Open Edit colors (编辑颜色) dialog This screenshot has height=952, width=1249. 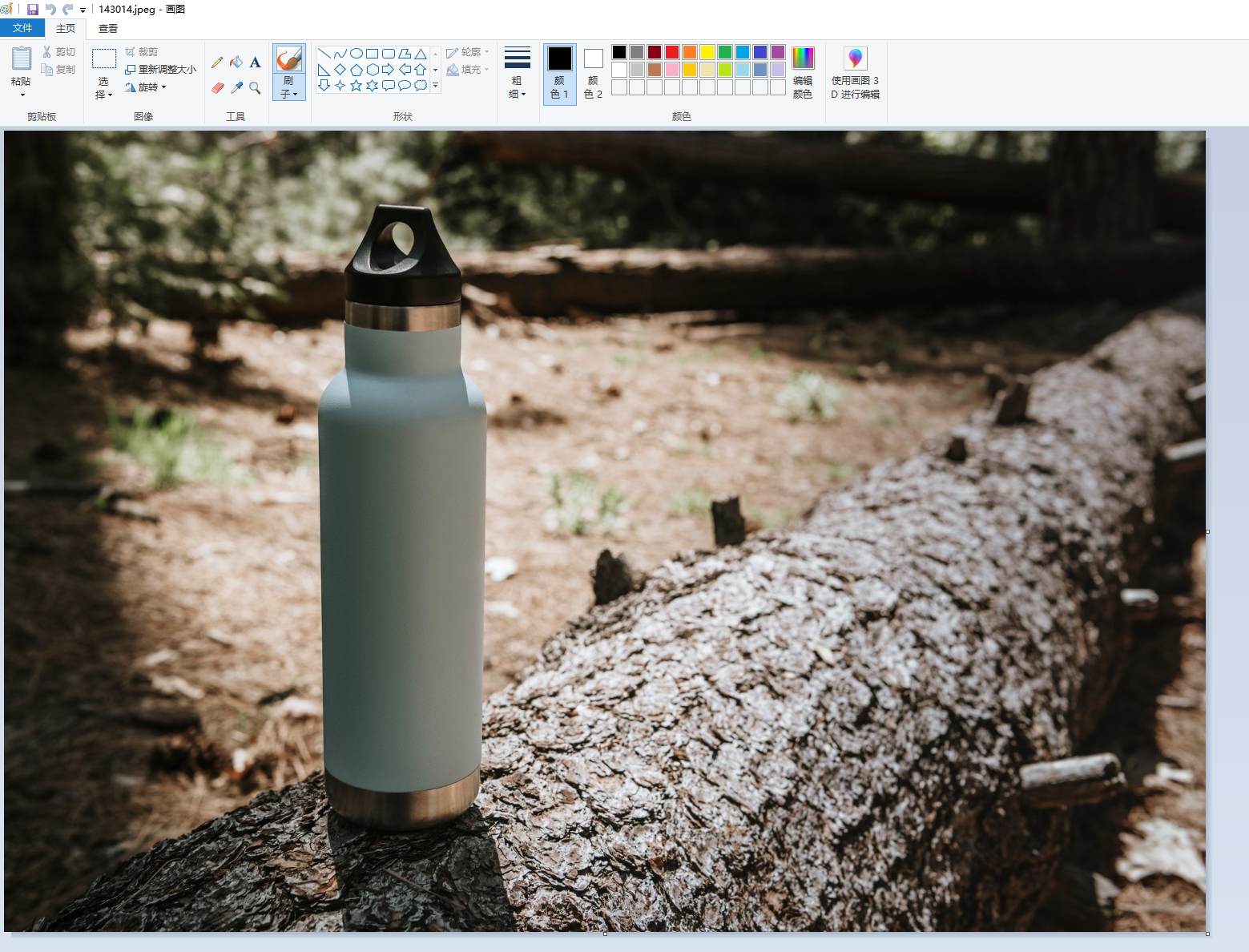click(x=803, y=73)
